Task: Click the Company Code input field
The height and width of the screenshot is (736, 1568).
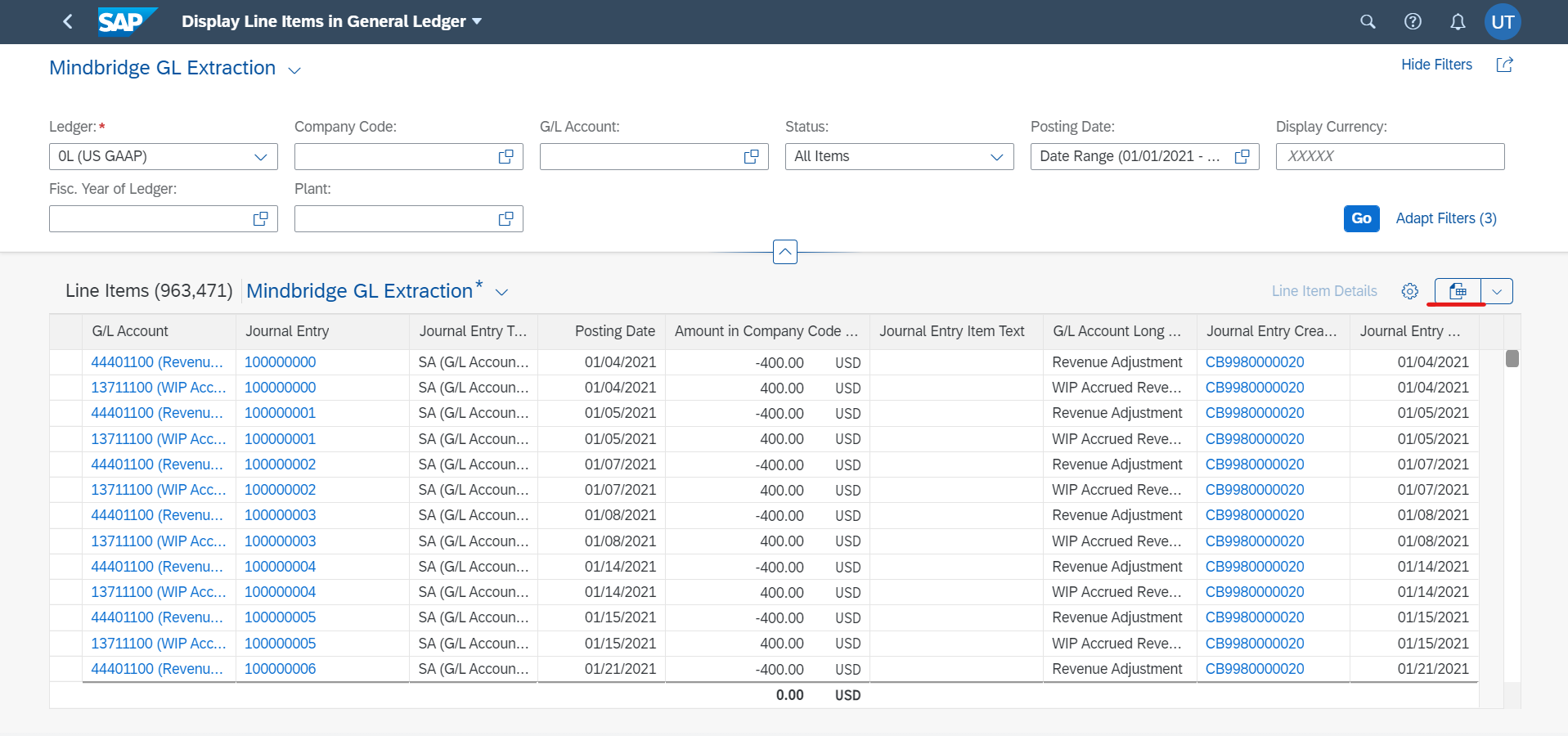Action: point(409,156)
